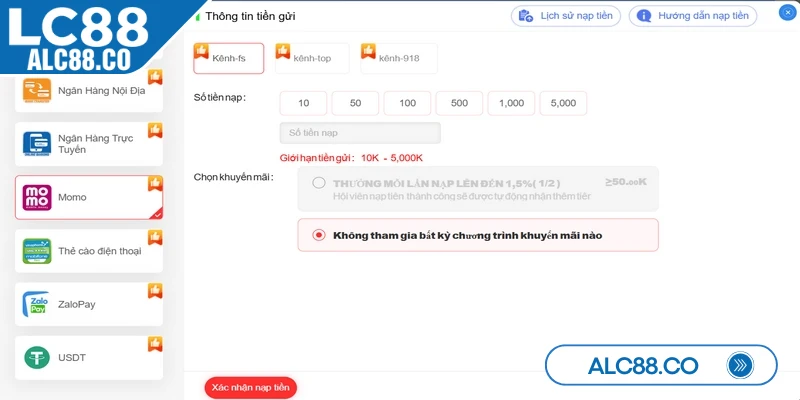This screenshot has width=800, height=400.
Task: Click thumbs-up badge on kênh-918
Action: click(x=368, y=51)
